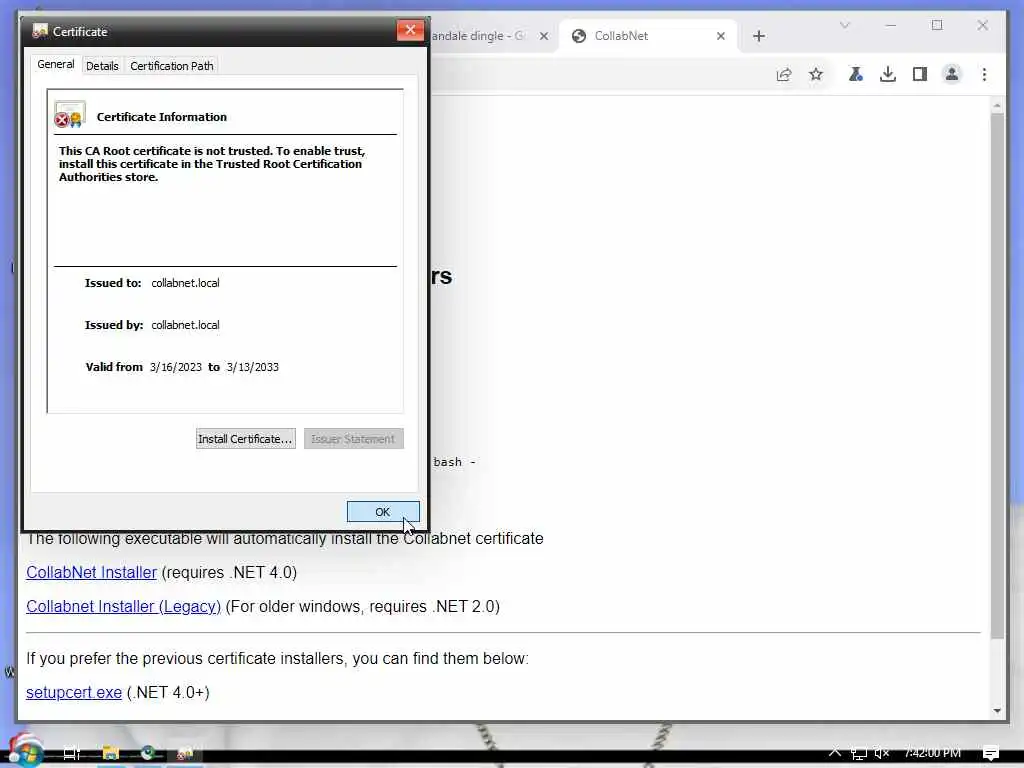Click the untrusted certificate warning icon
The width and height of the screenshot is (1024, 768).
pyautogui.click(x=70, y=115)
